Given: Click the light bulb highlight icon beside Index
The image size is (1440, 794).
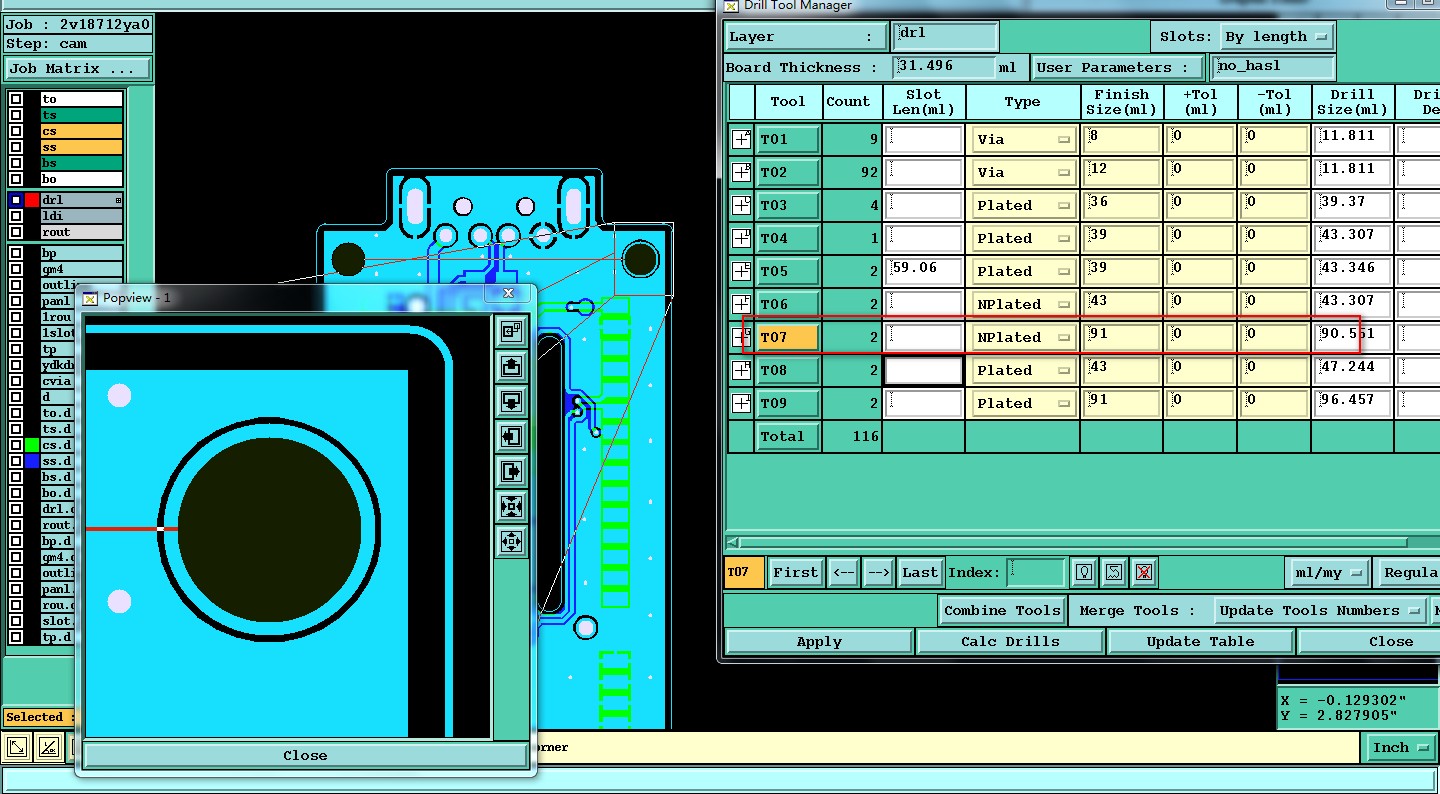Looking at the screenshot, I should [x=1083, y=573].
